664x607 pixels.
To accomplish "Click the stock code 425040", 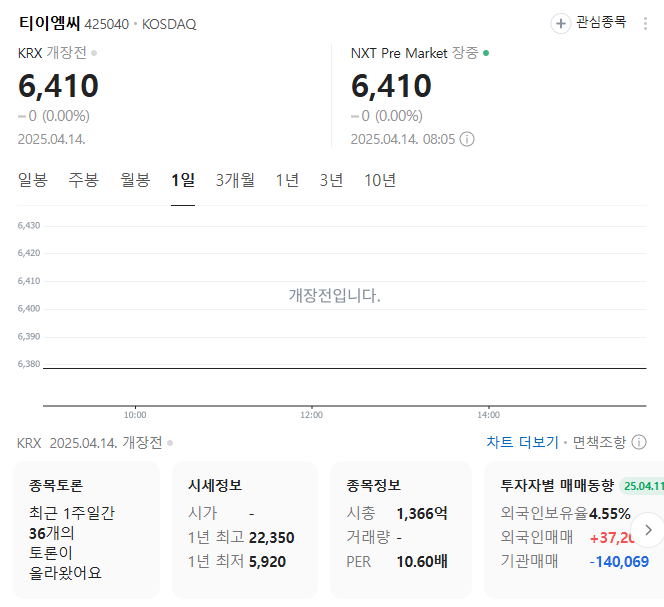I will [x=106, y=24].
